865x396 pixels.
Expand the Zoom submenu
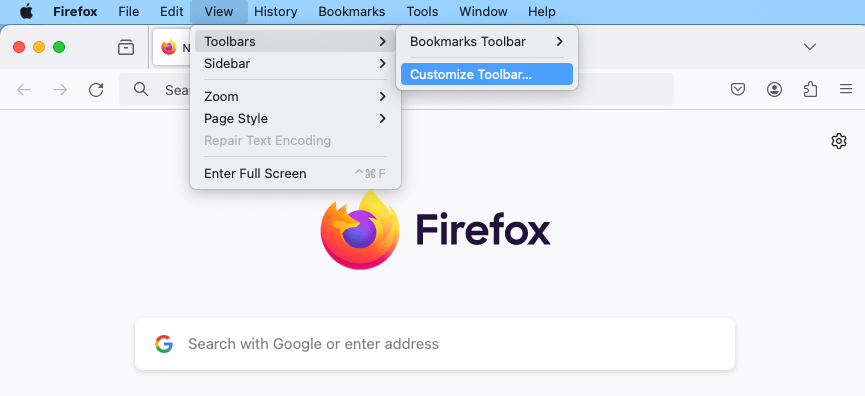click(x=295, y=97)
